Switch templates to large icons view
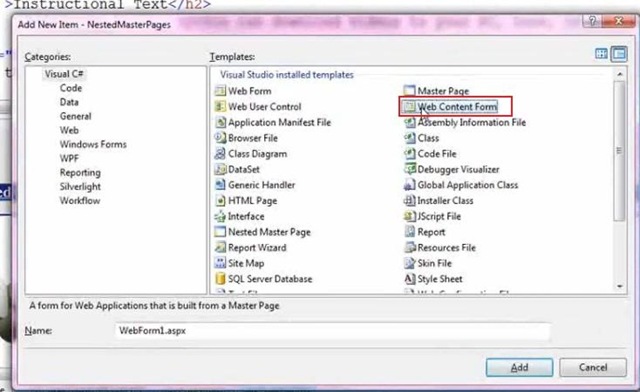The image size is (640, 392). click(x=601, y=53)
